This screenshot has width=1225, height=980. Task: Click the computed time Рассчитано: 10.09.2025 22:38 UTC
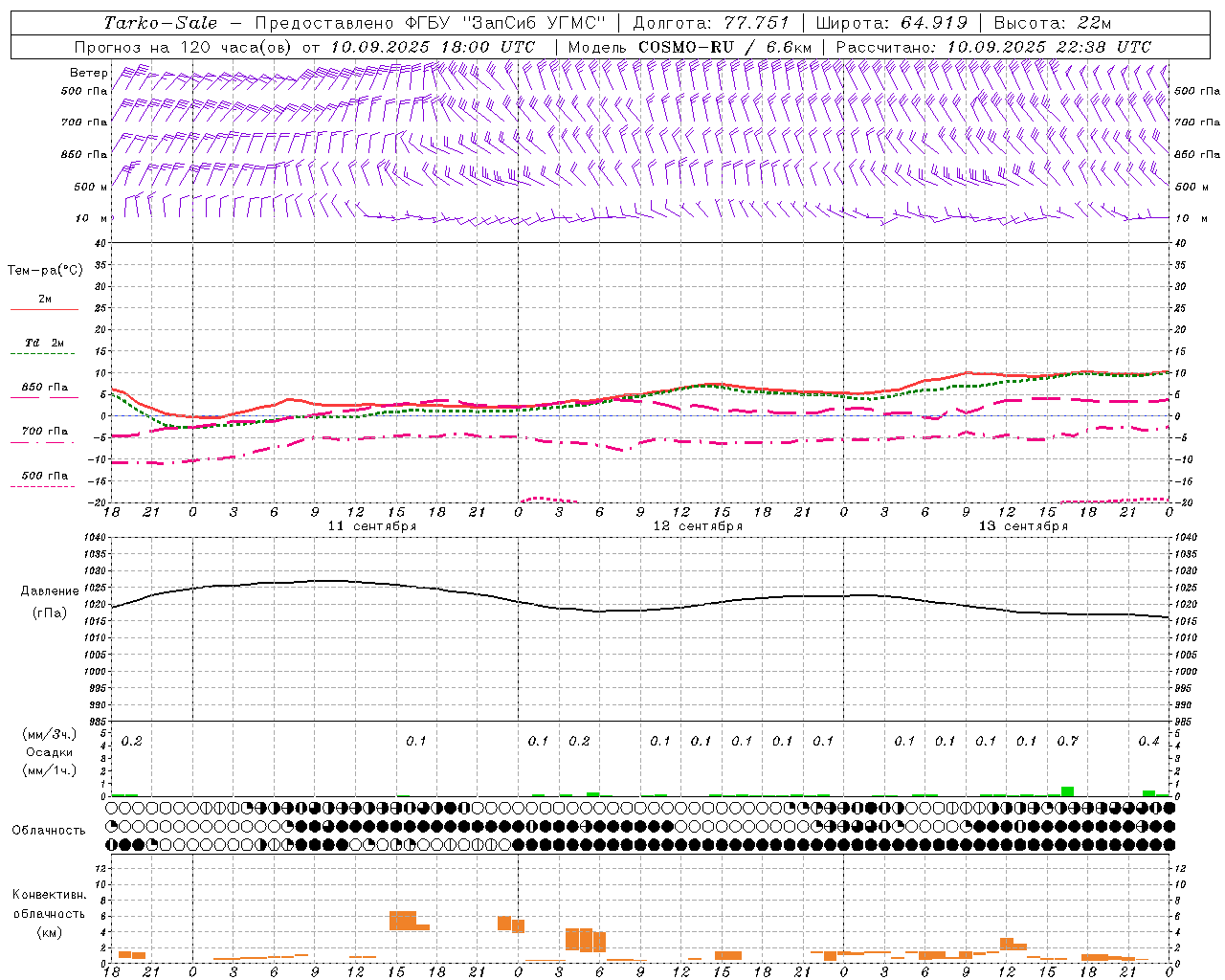pyautogui.click(x=993, y=46)
